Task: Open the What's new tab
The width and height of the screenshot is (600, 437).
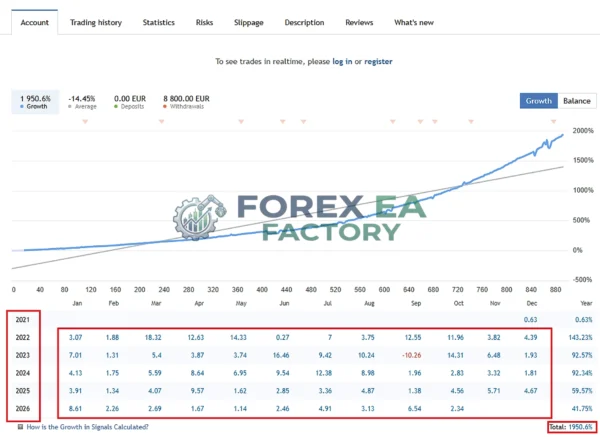Action: point(414,23)
